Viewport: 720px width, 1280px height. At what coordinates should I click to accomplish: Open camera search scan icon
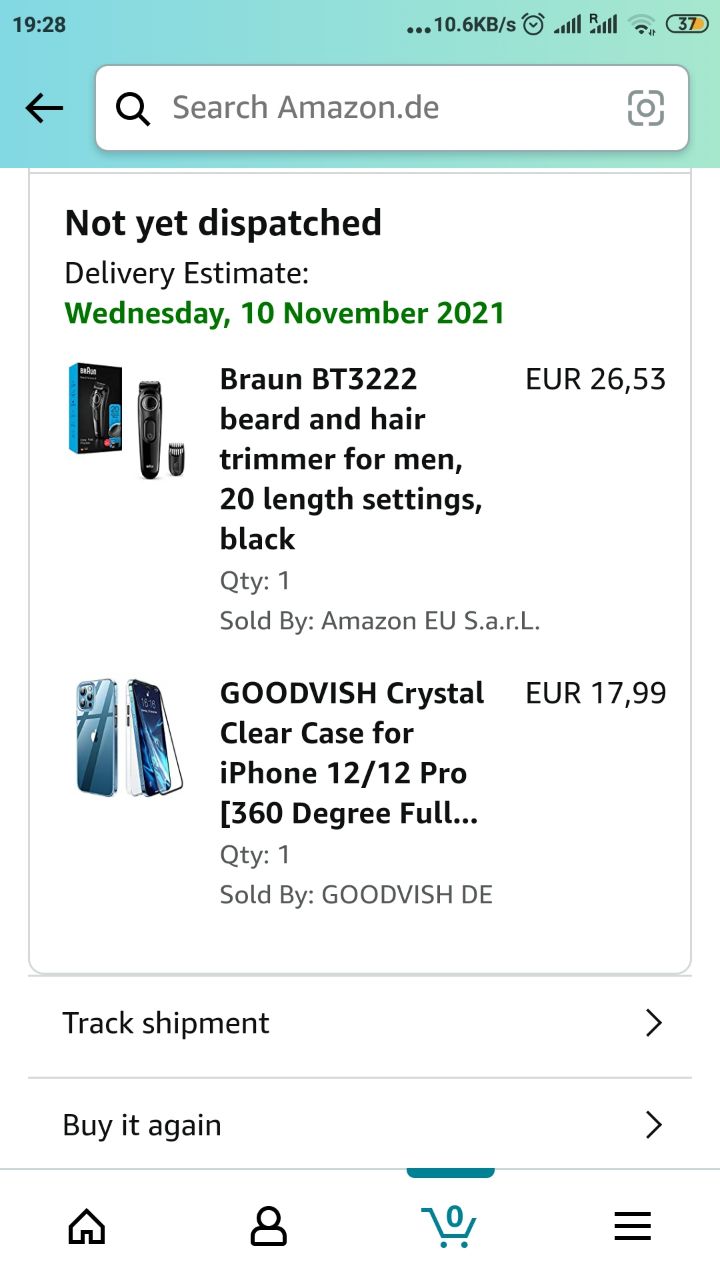(645, 108)
